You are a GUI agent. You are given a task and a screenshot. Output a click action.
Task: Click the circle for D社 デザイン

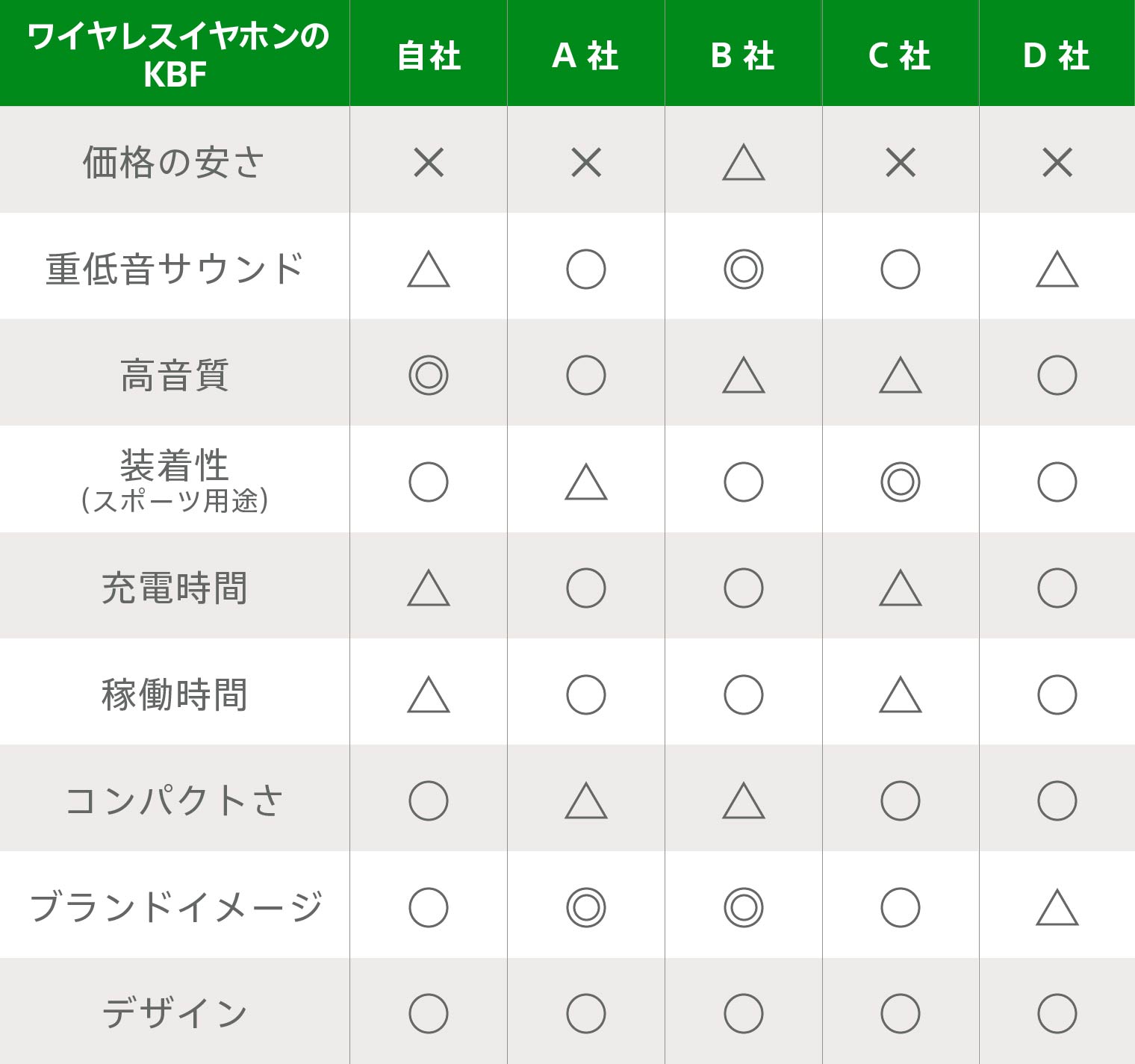point(1057,1014)
